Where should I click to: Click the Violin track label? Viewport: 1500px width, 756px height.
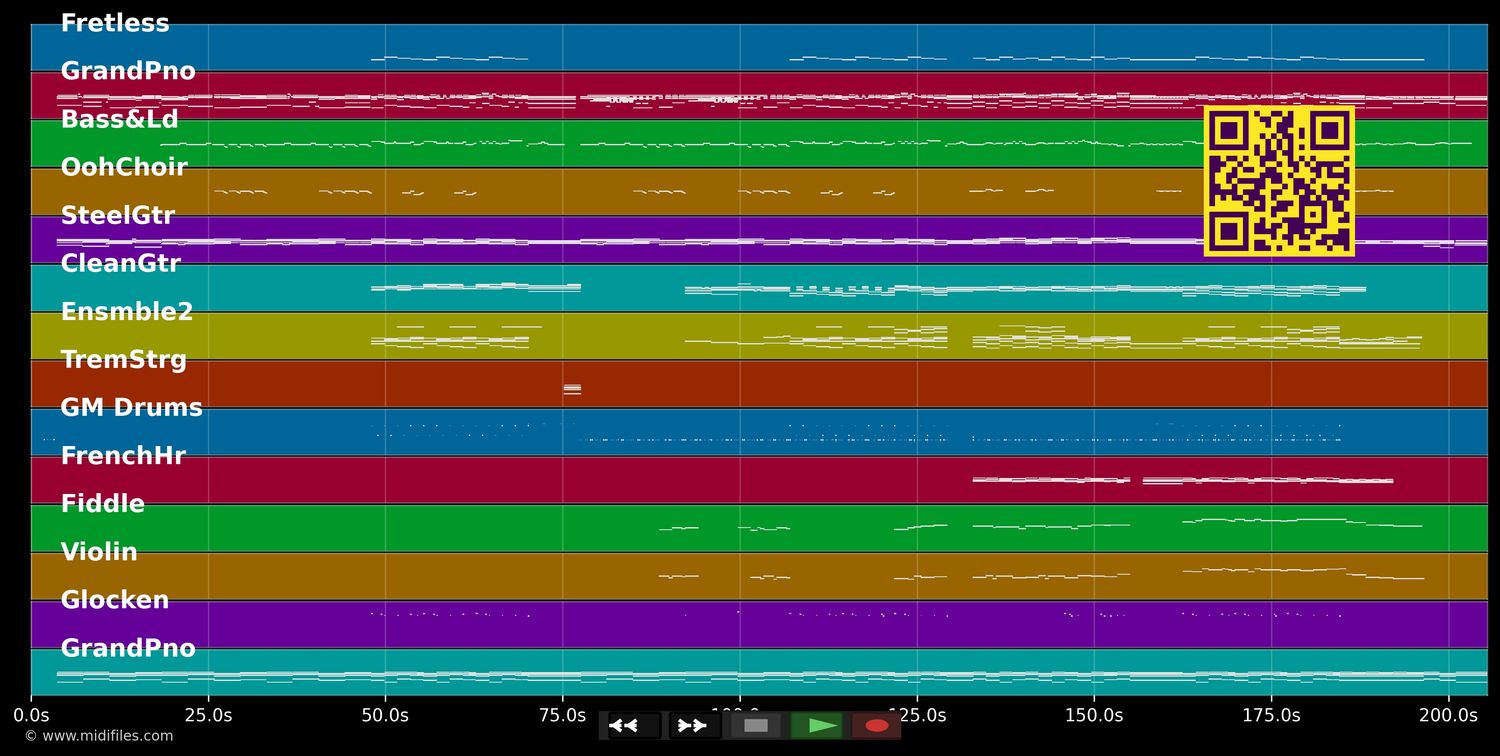[x=99, y=550]
